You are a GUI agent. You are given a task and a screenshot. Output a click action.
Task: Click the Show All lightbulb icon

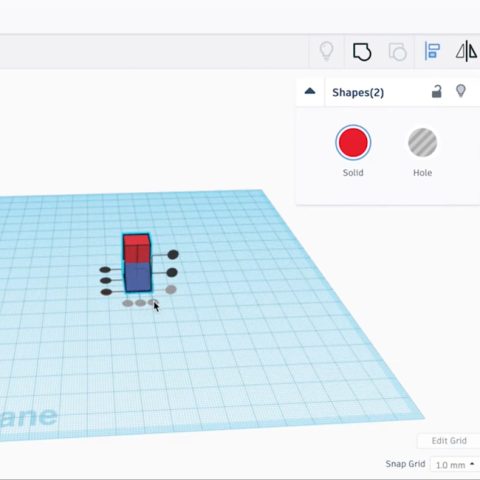[x=326, y=51]
